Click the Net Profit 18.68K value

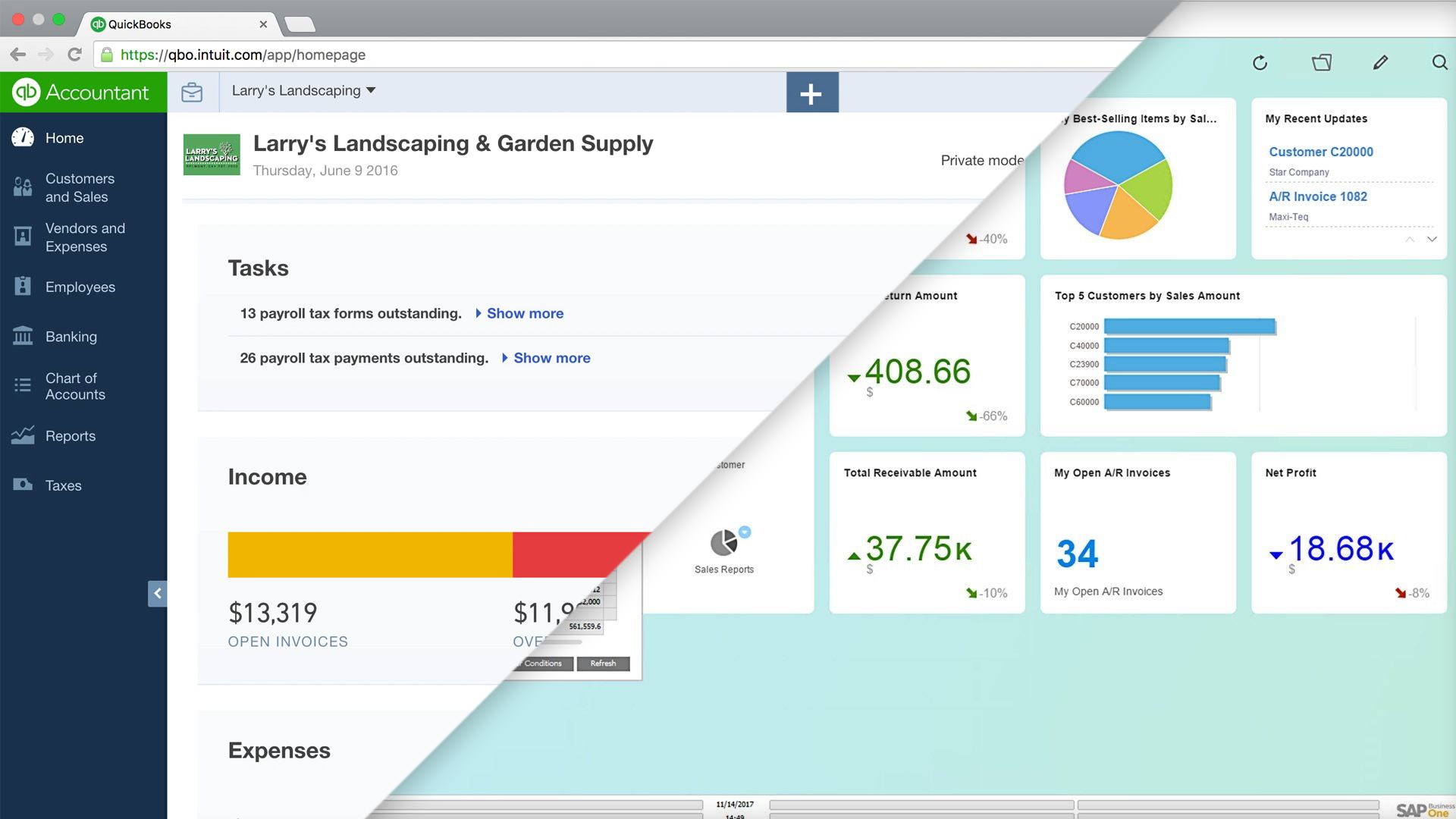(x=1341, y=549)
